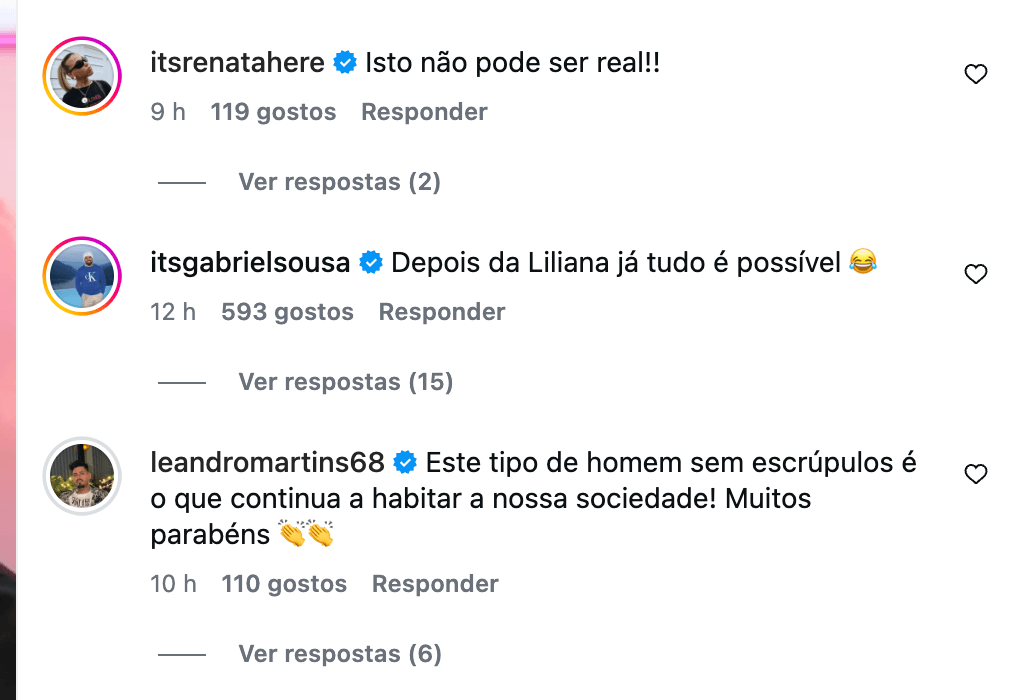The height and width of the screenshot is (700, 1010).
Task: Open itsgabrielsousa profile picture story
Action: tap(82, 276)
